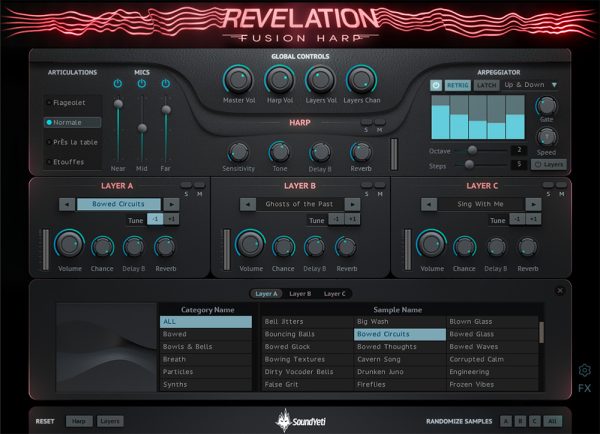This screenshot has width=600, height=434.
Task: Switch to the Layer B browser tab
Action: 300,294
